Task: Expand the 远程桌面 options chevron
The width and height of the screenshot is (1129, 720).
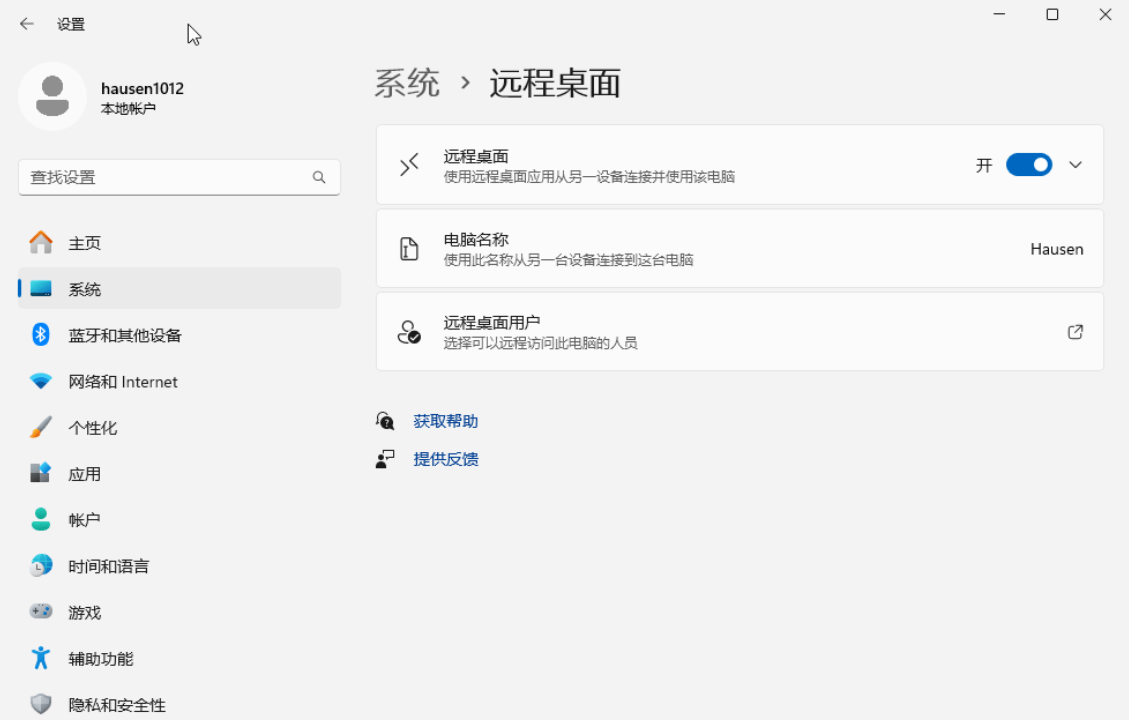Action: (1075, 164)
